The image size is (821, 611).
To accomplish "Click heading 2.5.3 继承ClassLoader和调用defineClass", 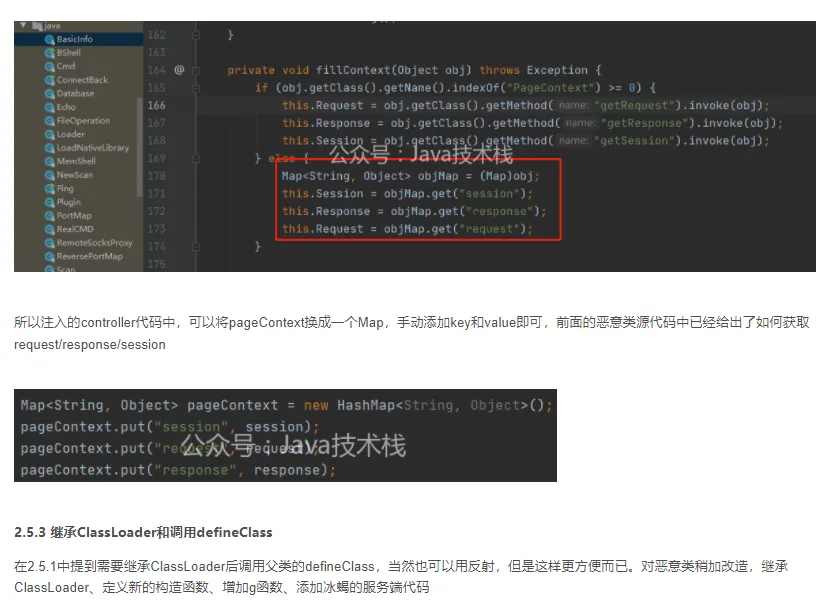I will tap(143, 532).
